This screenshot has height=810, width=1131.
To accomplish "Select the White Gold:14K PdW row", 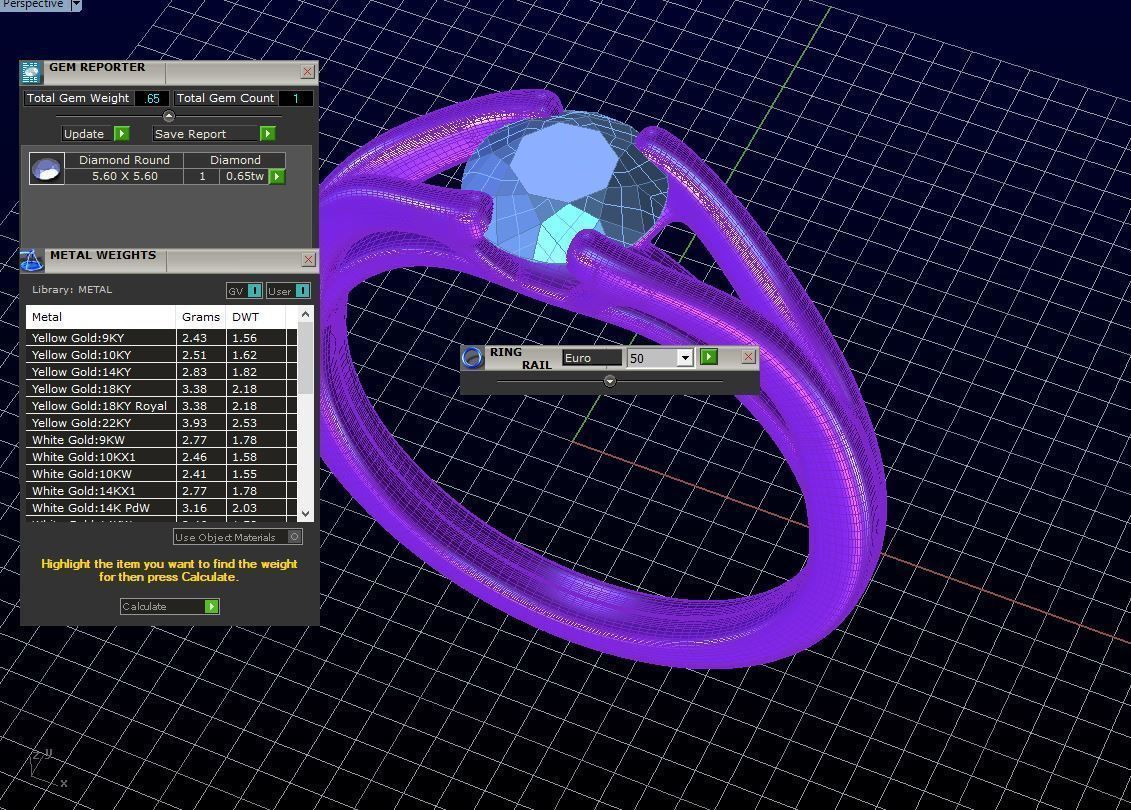I will pyautogui.click(x=161, y=508).
